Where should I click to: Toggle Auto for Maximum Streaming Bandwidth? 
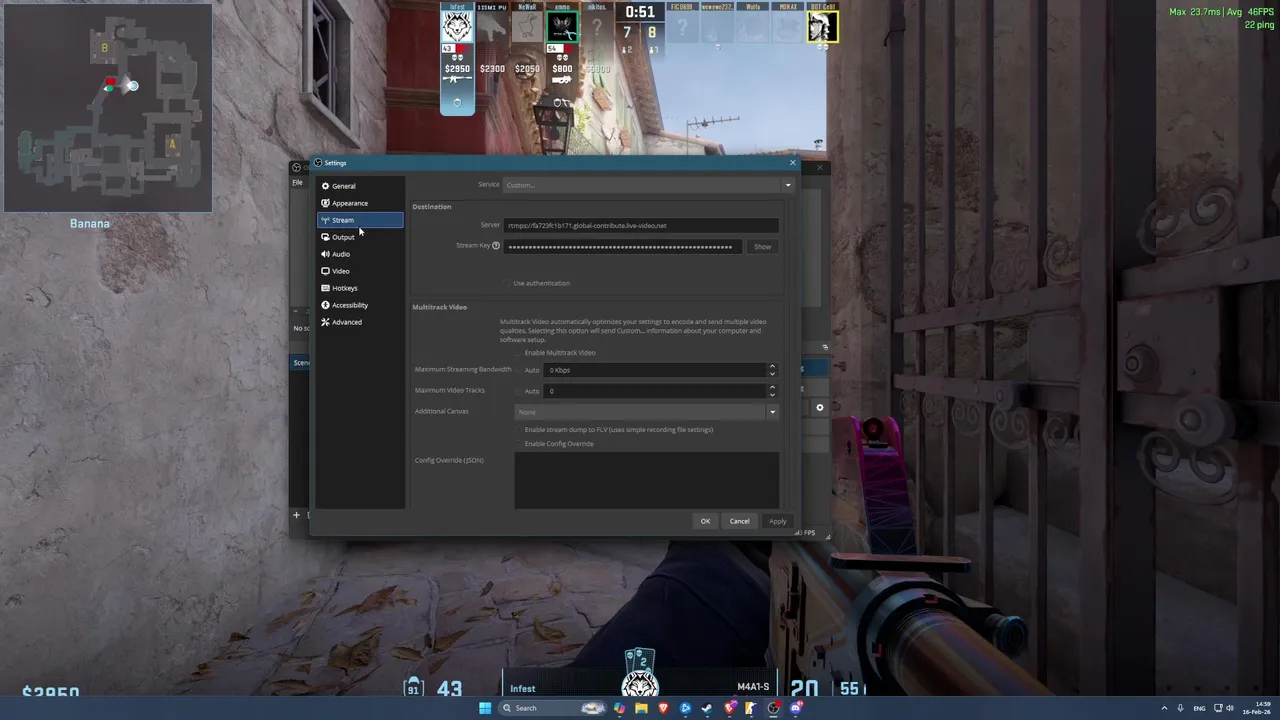(519, 370)
